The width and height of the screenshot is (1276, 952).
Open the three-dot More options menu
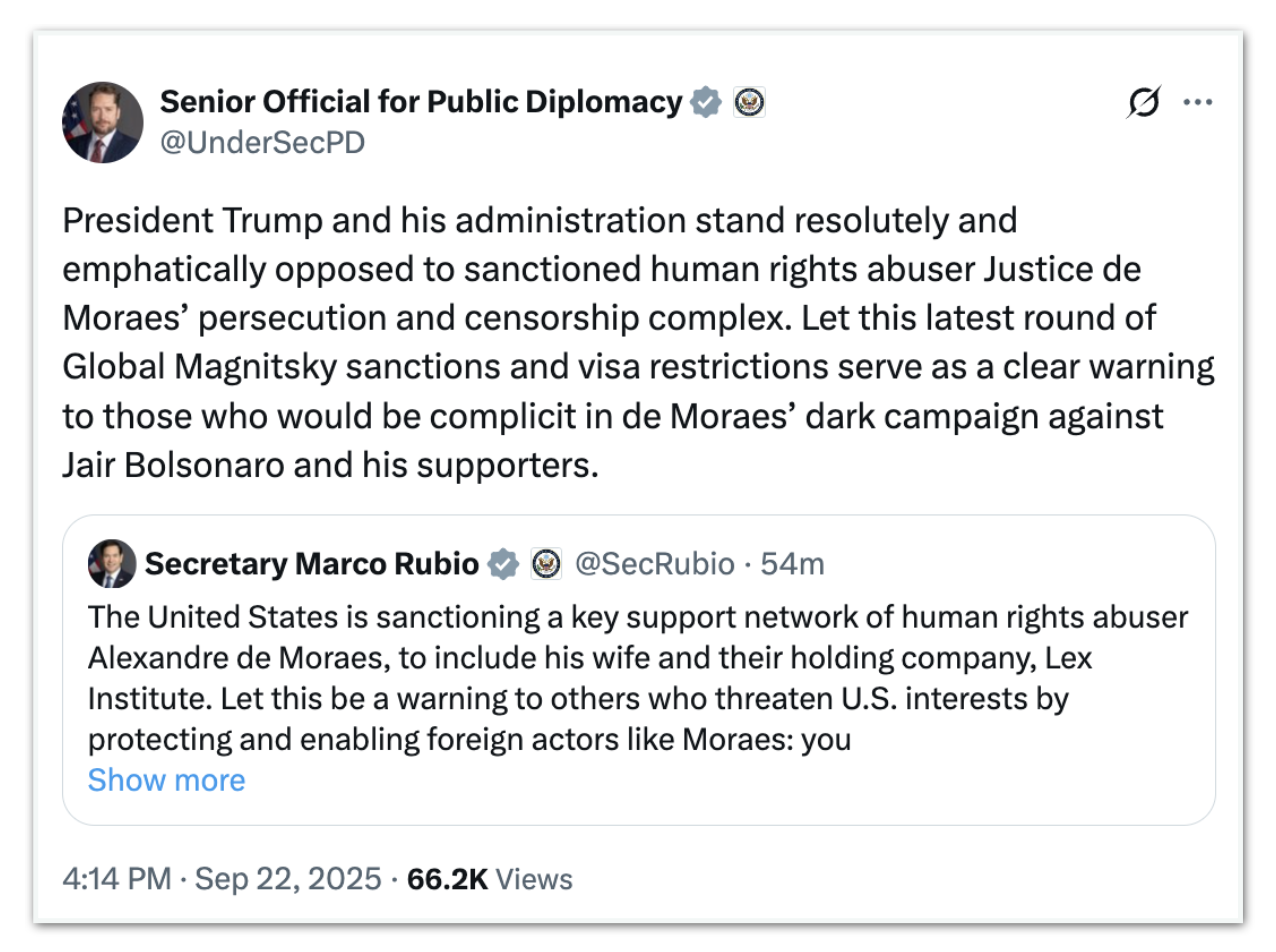pyautogui.click(x=1198, y=102)
